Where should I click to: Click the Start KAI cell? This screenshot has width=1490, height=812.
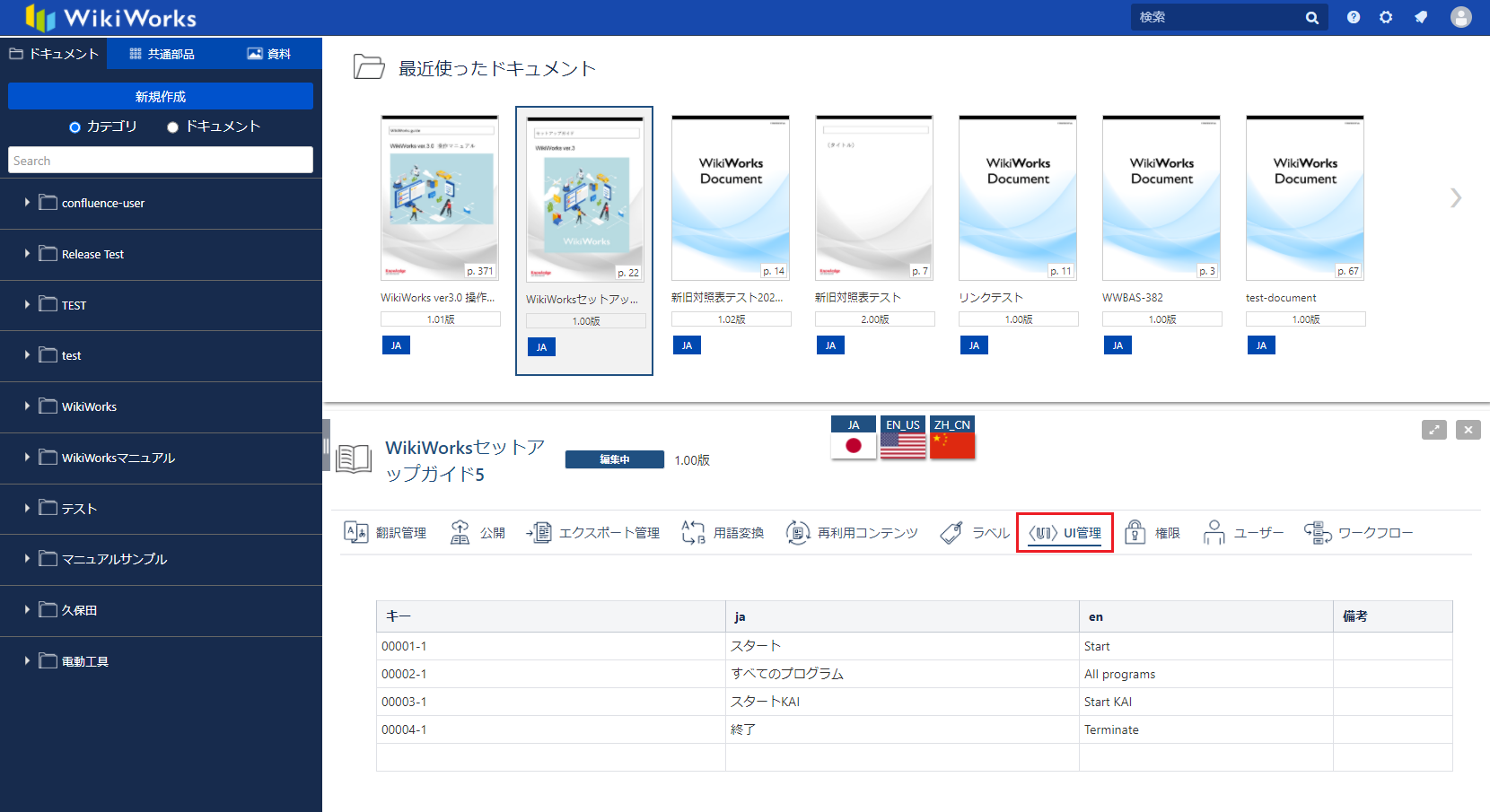coord(1206,702)
